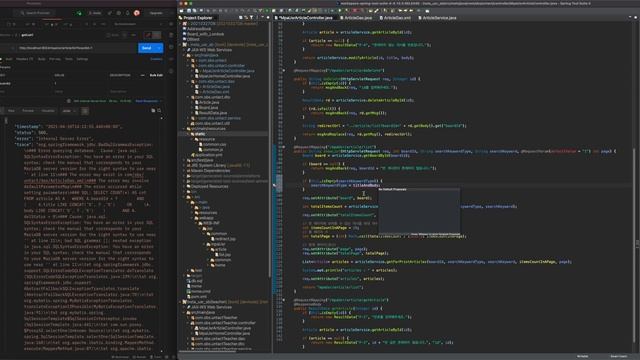Image resolution: width=640 pixels, height=360 pixels.
Task: Click the Save icon in STS toolbar
Action: pos(189,11)
